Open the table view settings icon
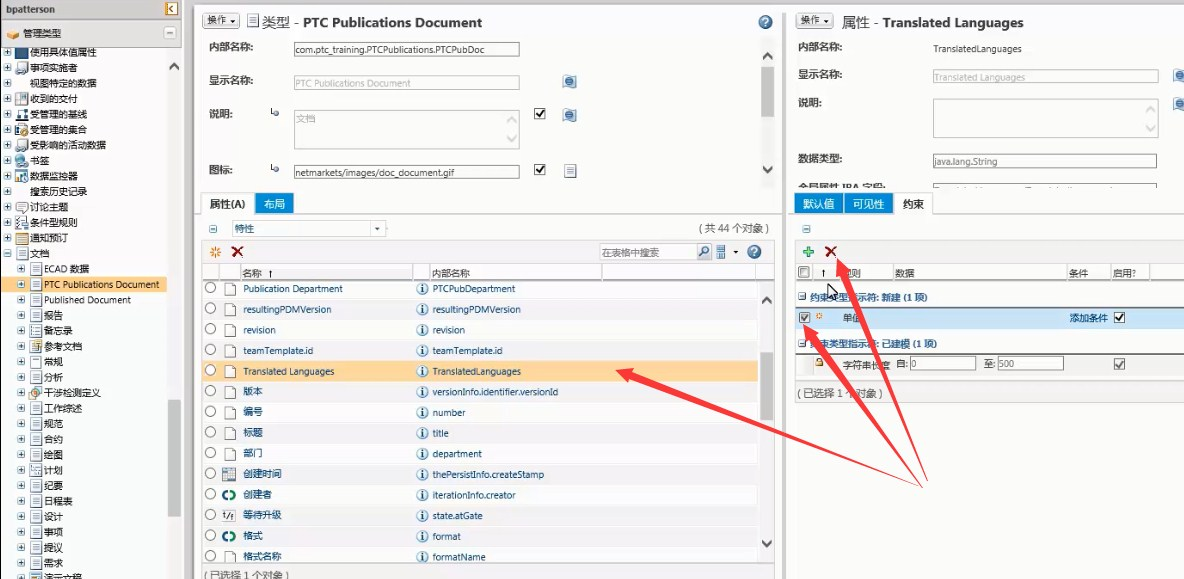Screen dimensions: 1184x579 pos(721,252)
